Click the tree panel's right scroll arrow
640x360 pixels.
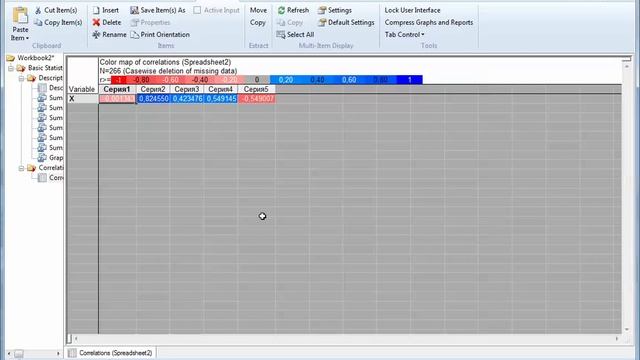(x=58, y=353)
